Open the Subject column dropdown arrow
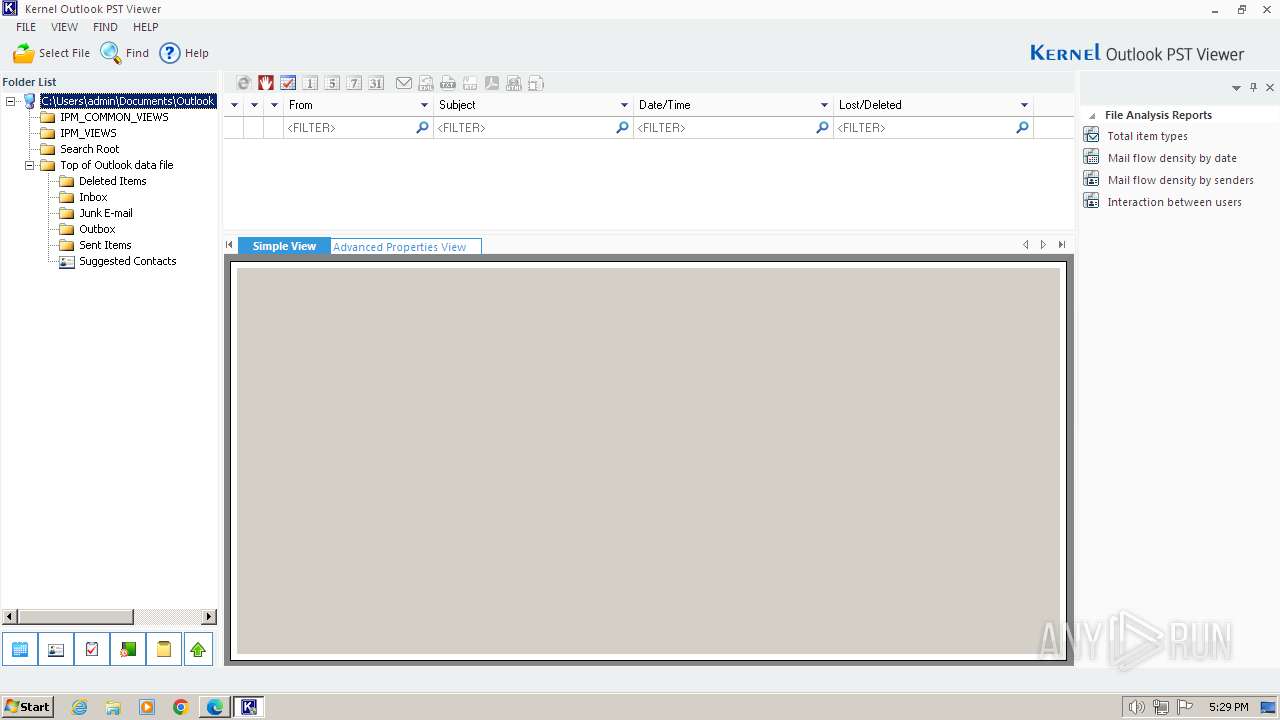The height and width of the screenshot is (720, 1280). (624, 105)
